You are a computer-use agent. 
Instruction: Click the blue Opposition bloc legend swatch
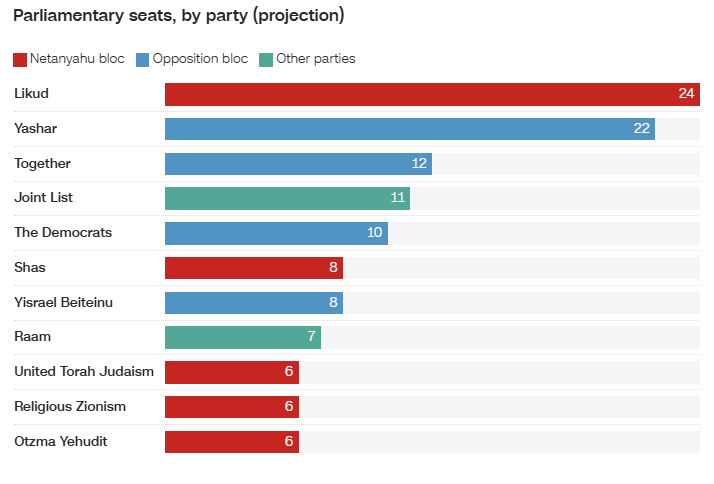click(143, 60)
